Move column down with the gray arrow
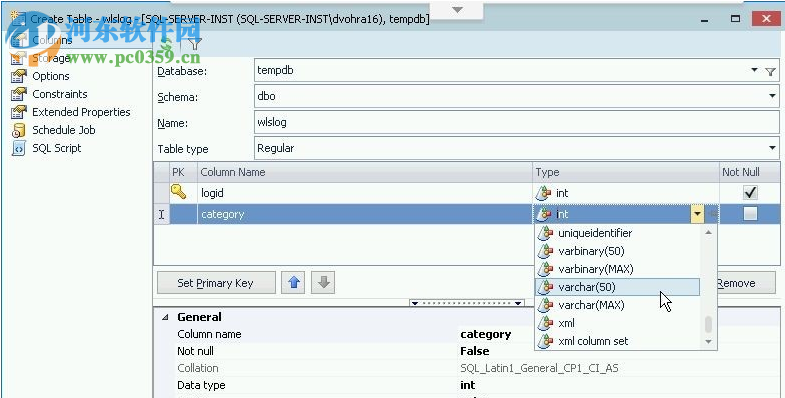 point(323,282)
